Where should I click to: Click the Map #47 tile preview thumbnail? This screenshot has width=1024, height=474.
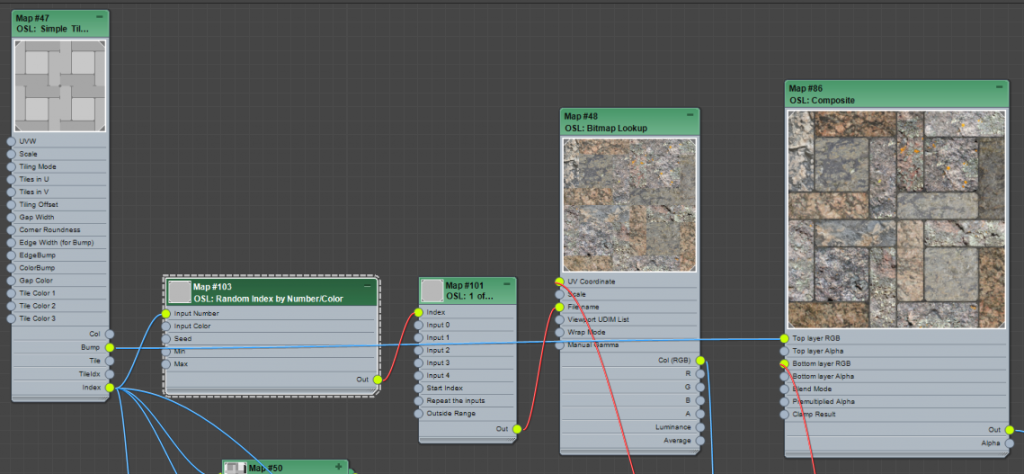[x=59, y=86]
